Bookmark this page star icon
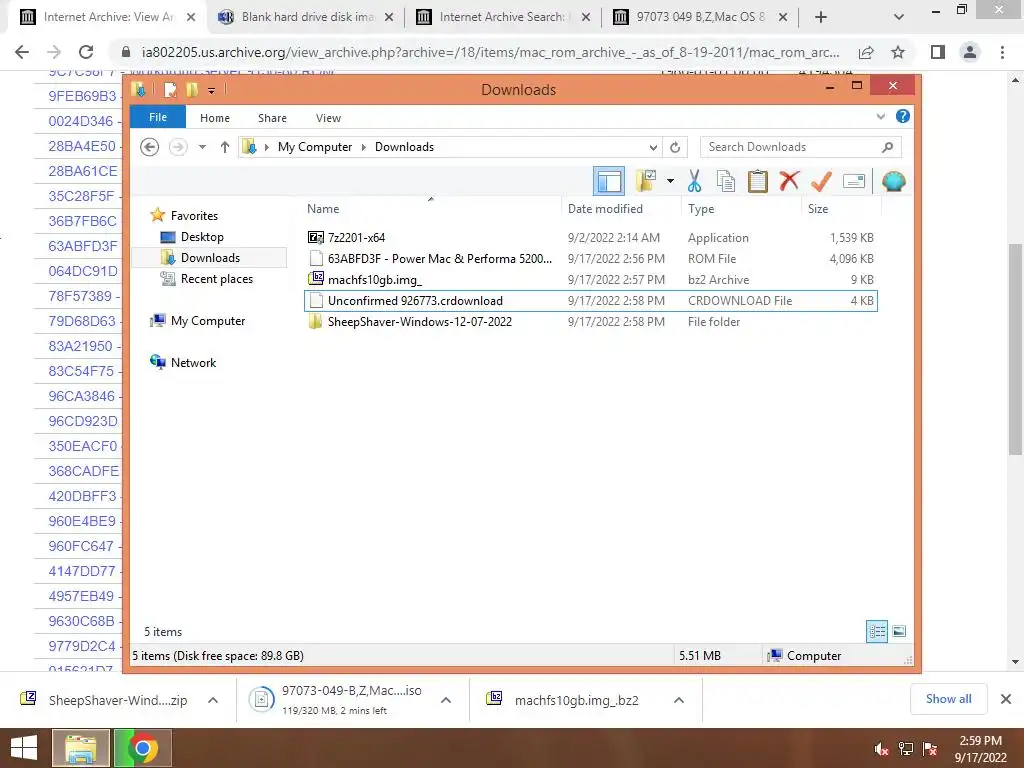Screen dimensions: 1024x768 coord(898,52)
